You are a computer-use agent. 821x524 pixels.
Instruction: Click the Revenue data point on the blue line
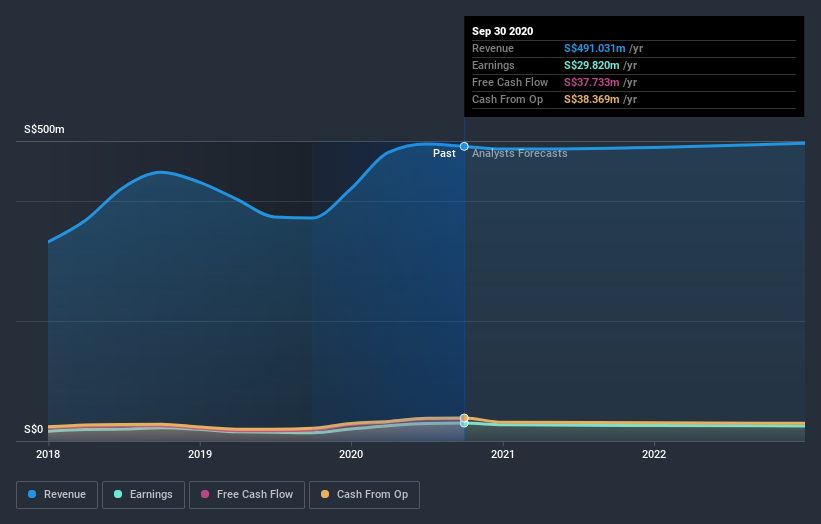[464, 147]
